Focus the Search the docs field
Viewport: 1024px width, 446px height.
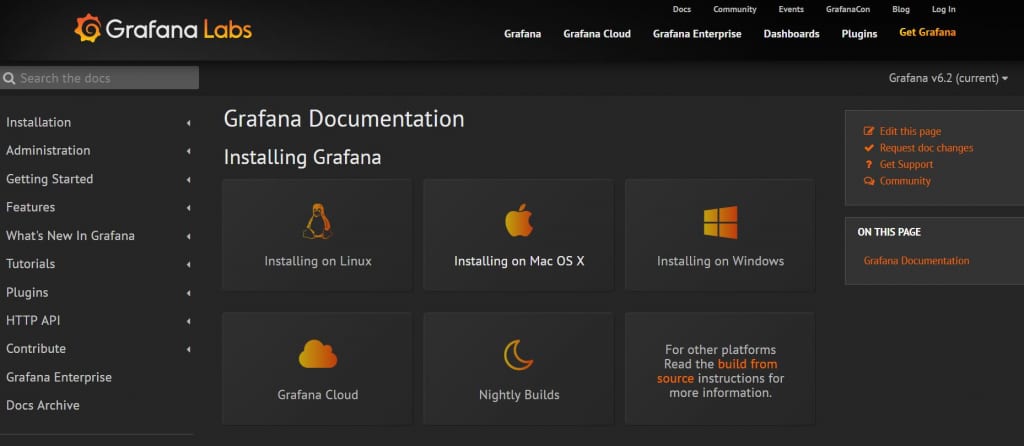click(x=99, y=78)
